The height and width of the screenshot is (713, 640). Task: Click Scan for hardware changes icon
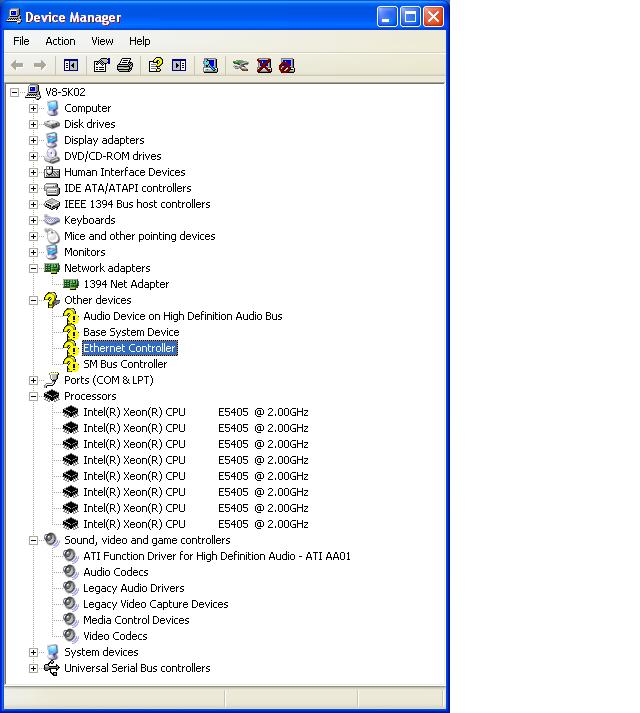pos(210,66)
